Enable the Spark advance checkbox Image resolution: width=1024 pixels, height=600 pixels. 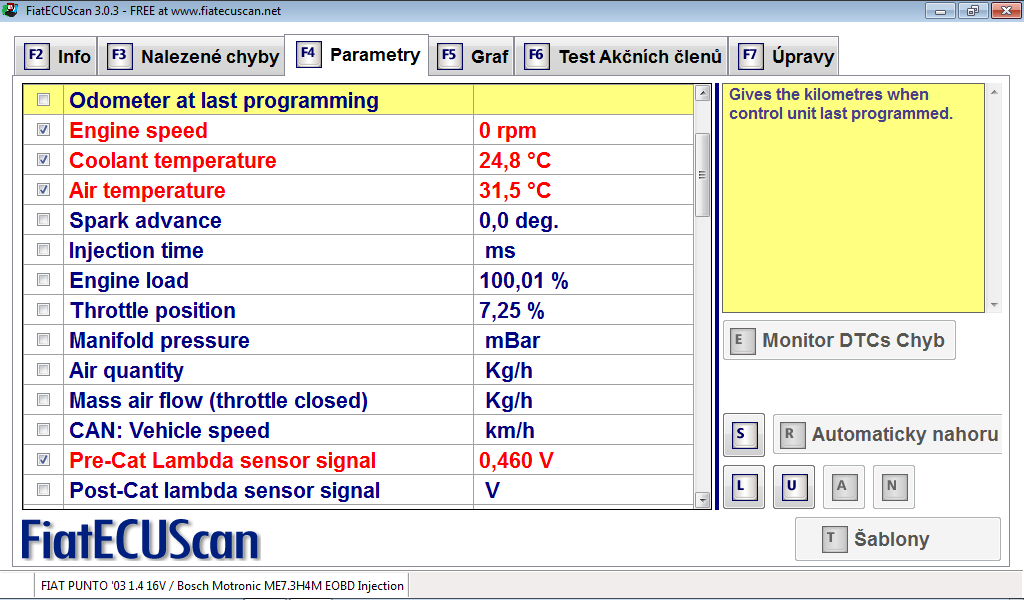point(43,220)
